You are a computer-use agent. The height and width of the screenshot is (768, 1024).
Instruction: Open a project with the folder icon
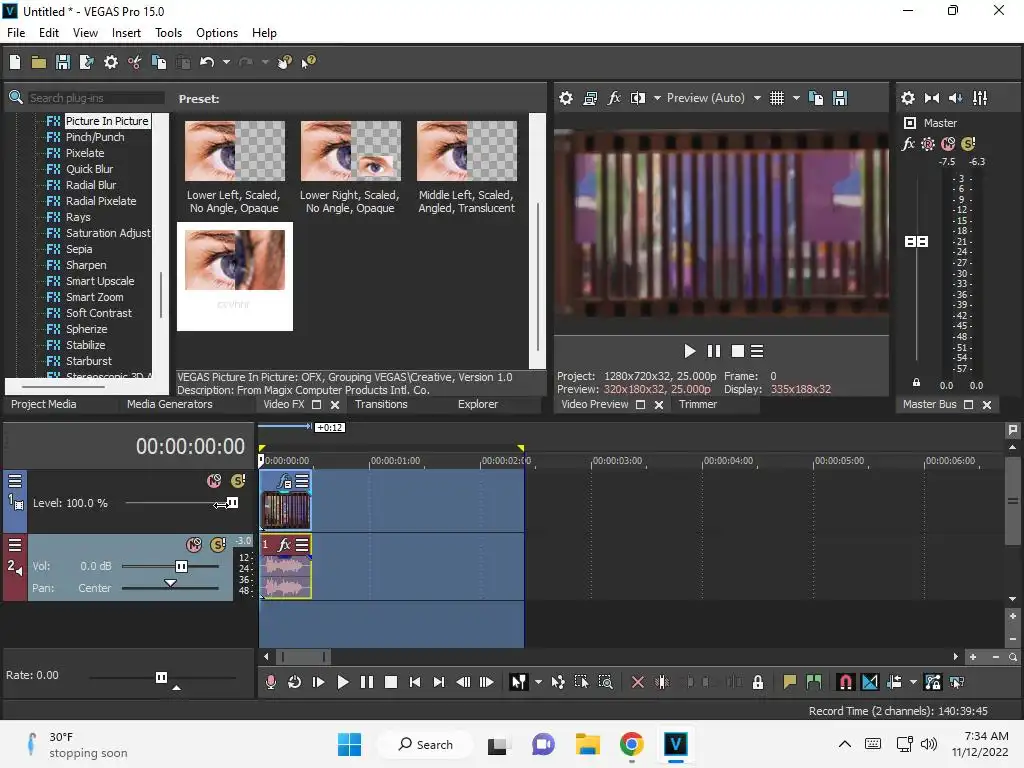pos(39,62)
